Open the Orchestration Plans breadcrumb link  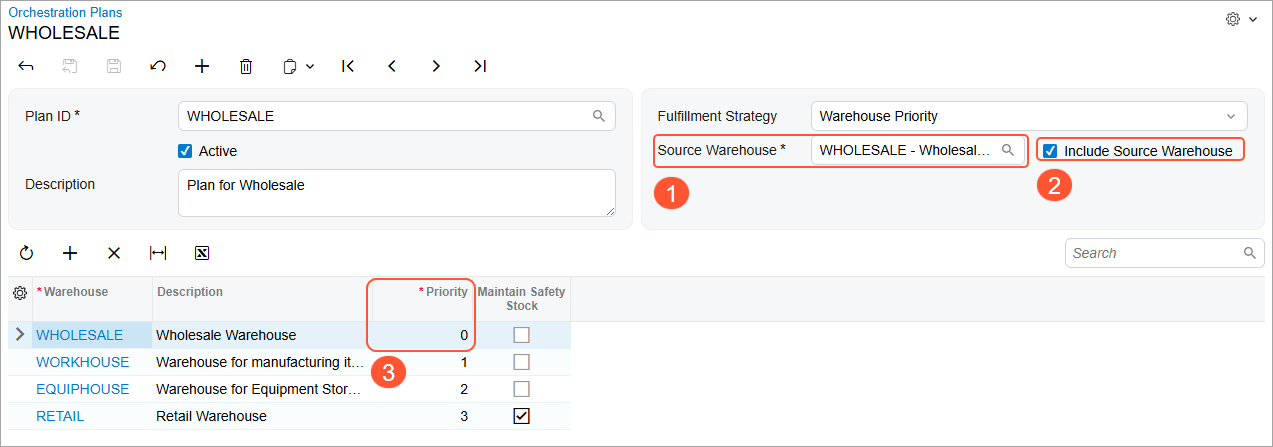pos(65,13)
